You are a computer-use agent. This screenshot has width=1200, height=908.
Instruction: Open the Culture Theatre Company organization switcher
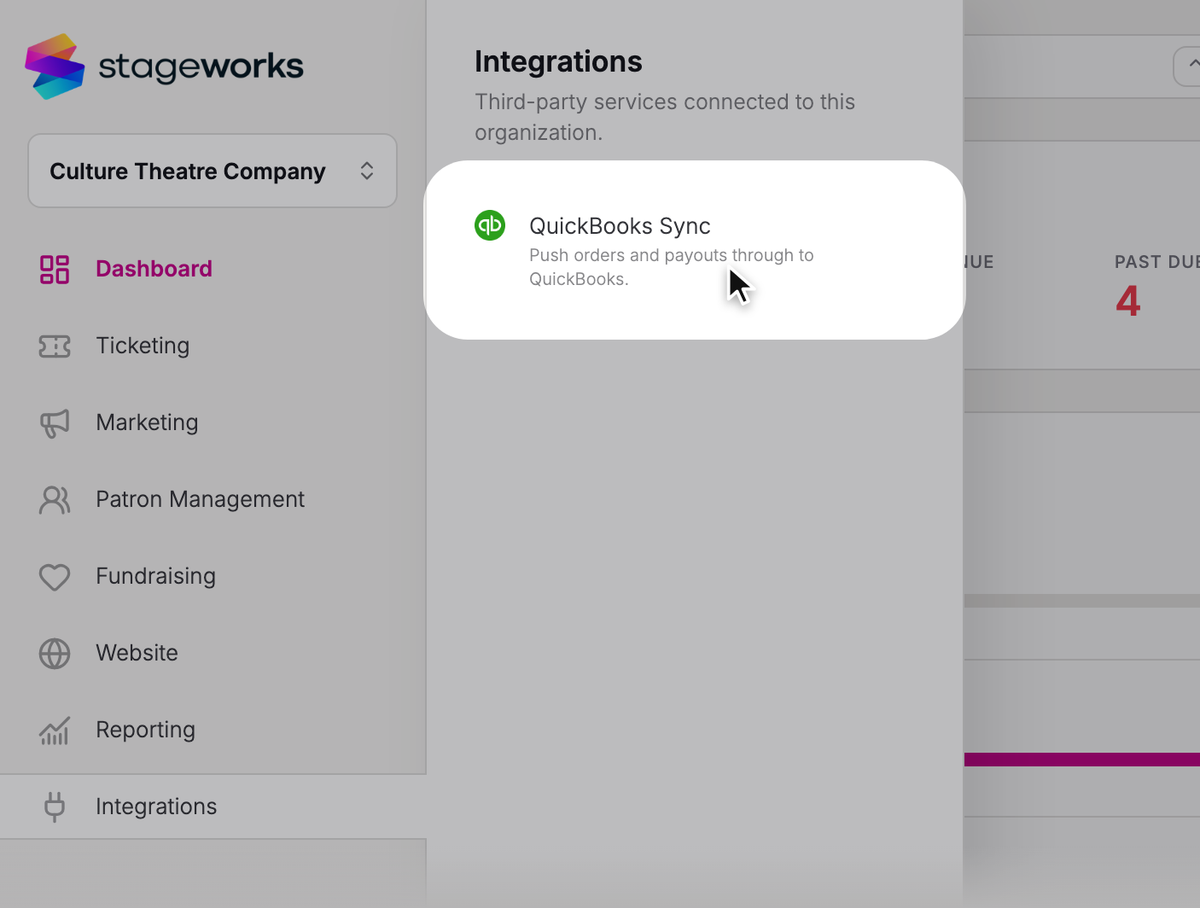212,171
